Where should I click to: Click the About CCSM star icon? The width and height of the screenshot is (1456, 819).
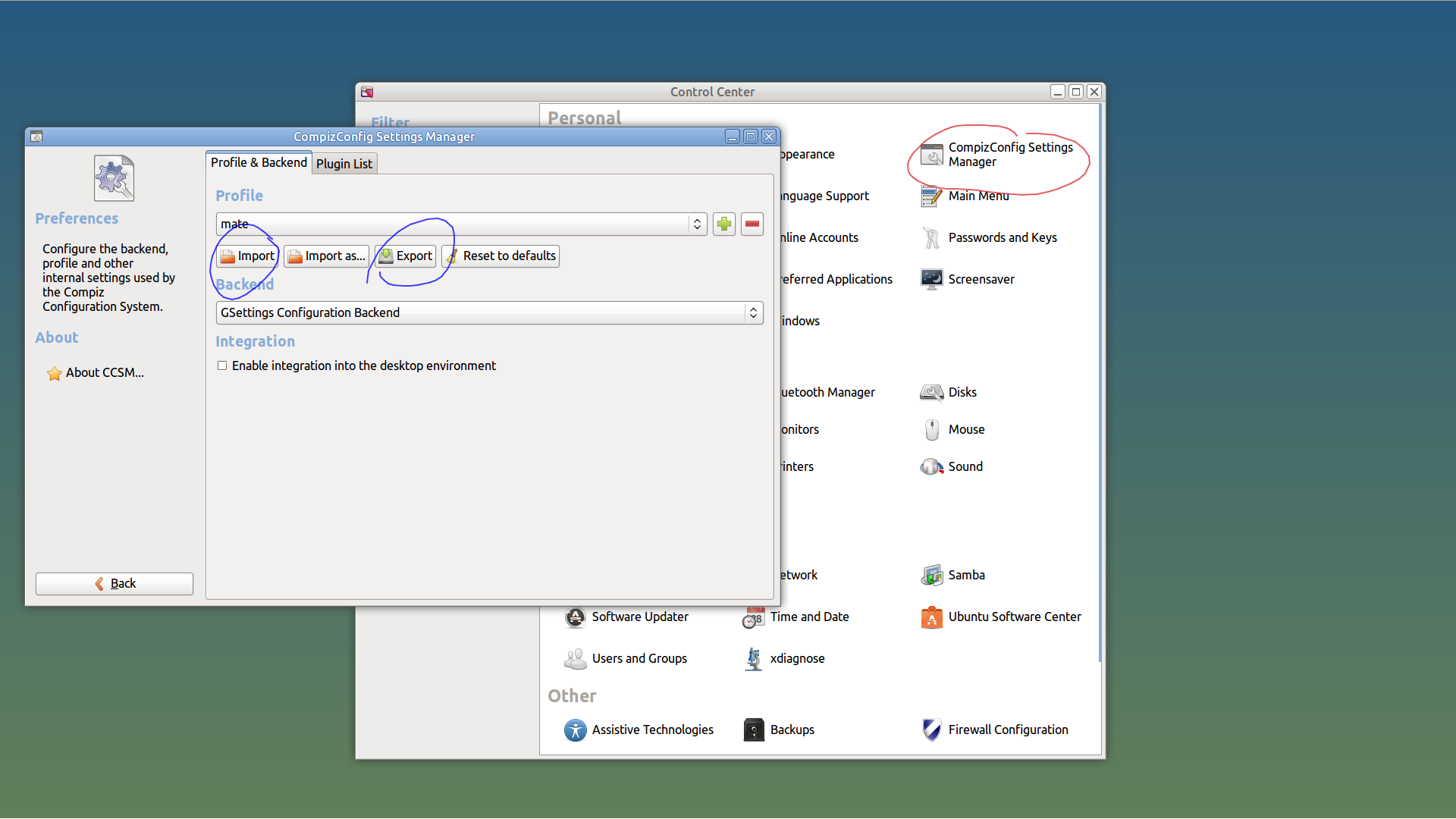[x=55, y=373]
